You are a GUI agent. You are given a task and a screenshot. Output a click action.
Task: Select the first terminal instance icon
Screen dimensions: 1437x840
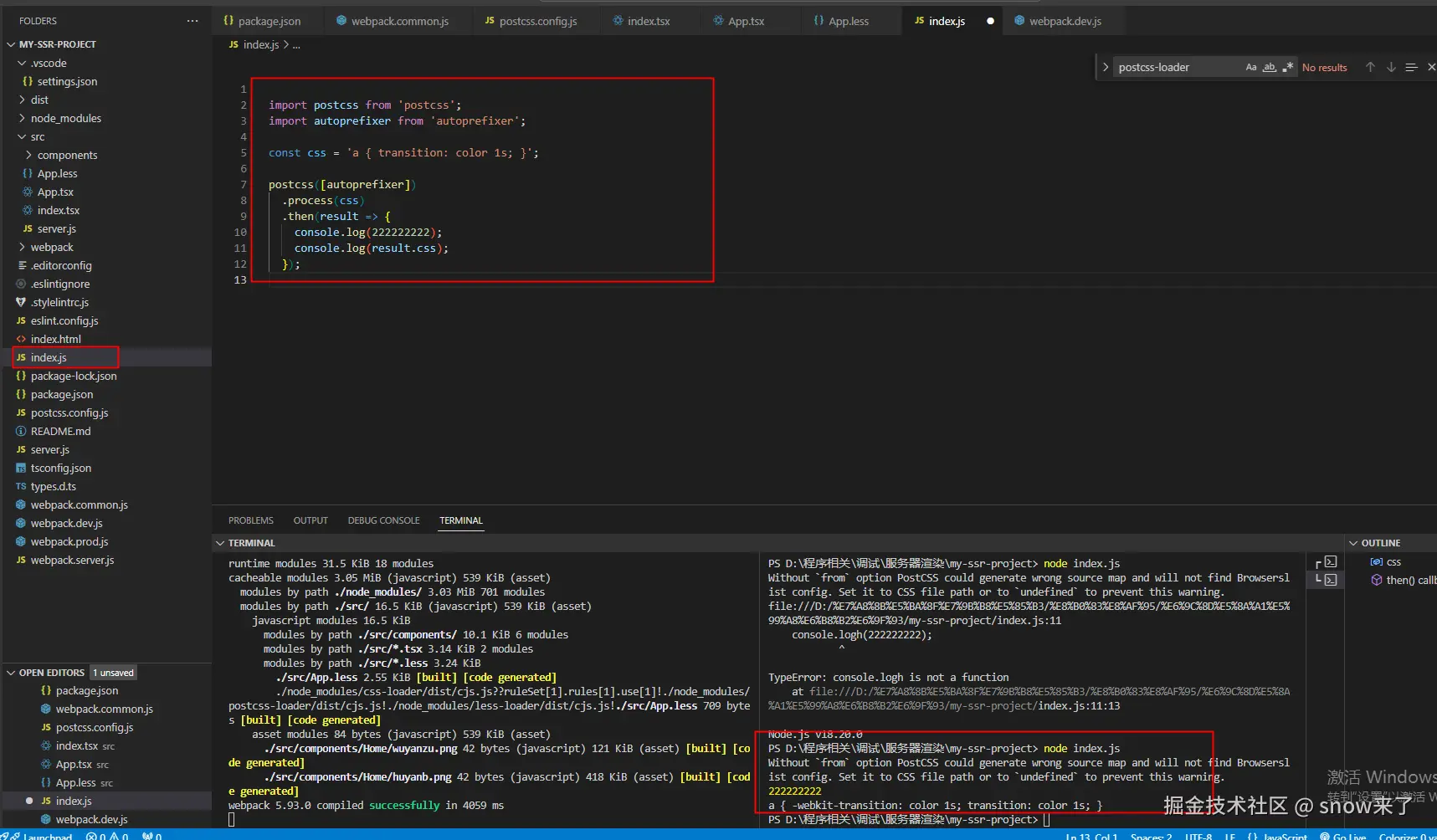coord(1331,562)
